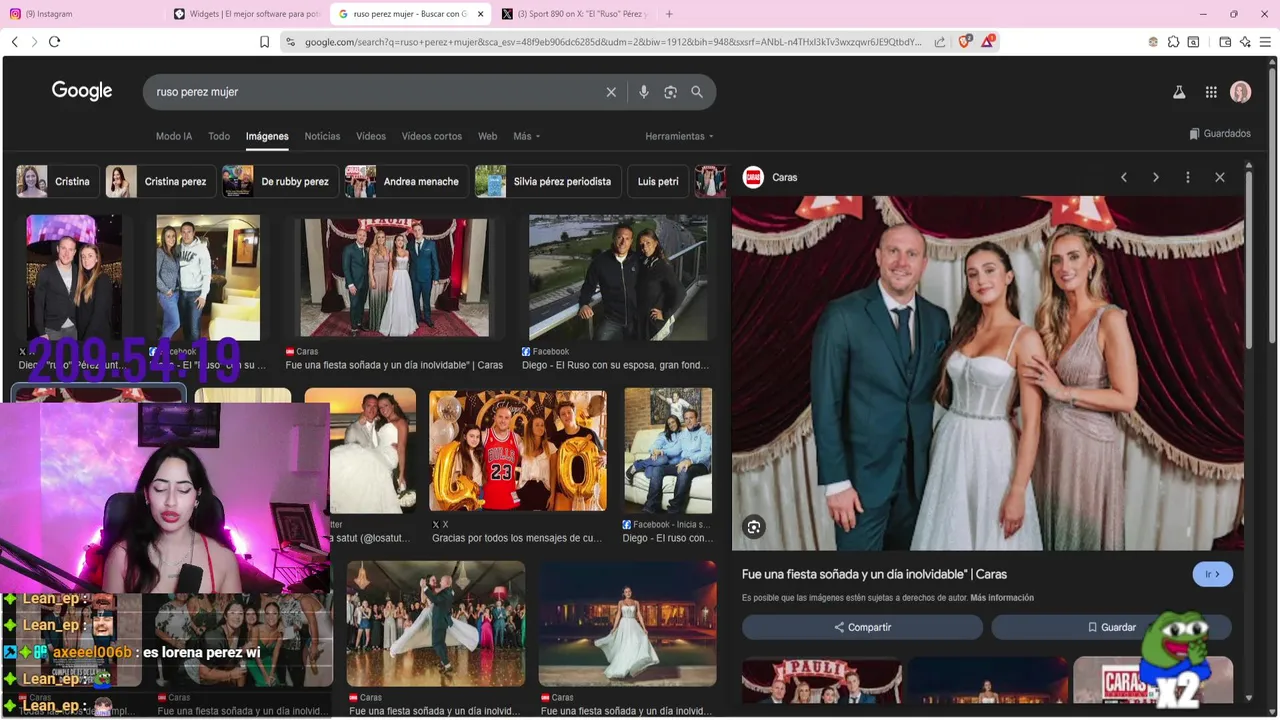Image resolution: width=1280 pixels, height=720 pixels.
Task: Go back to the previous page
Action: coord(14,41)
